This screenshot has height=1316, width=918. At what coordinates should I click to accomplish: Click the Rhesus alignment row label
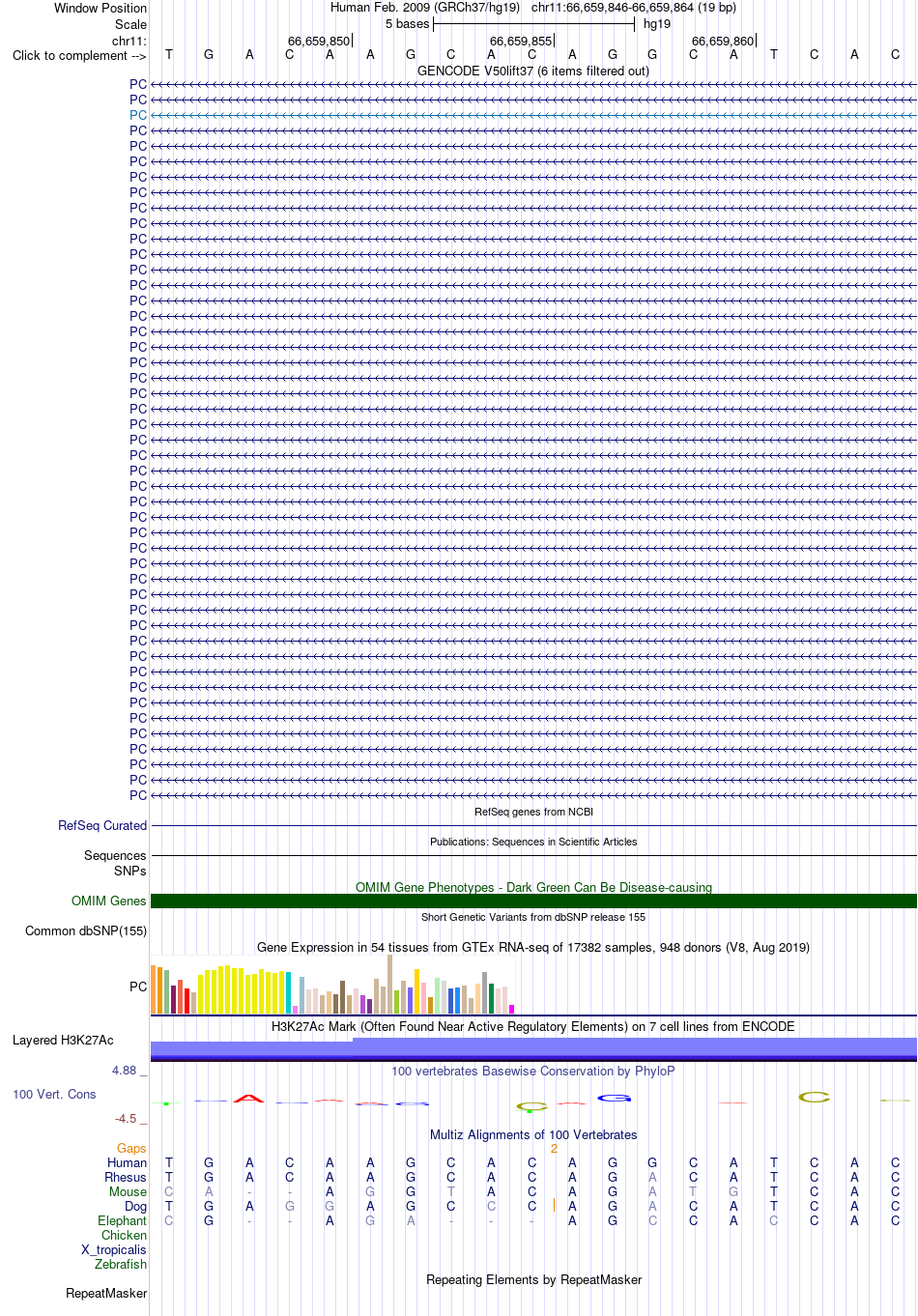126,1177
